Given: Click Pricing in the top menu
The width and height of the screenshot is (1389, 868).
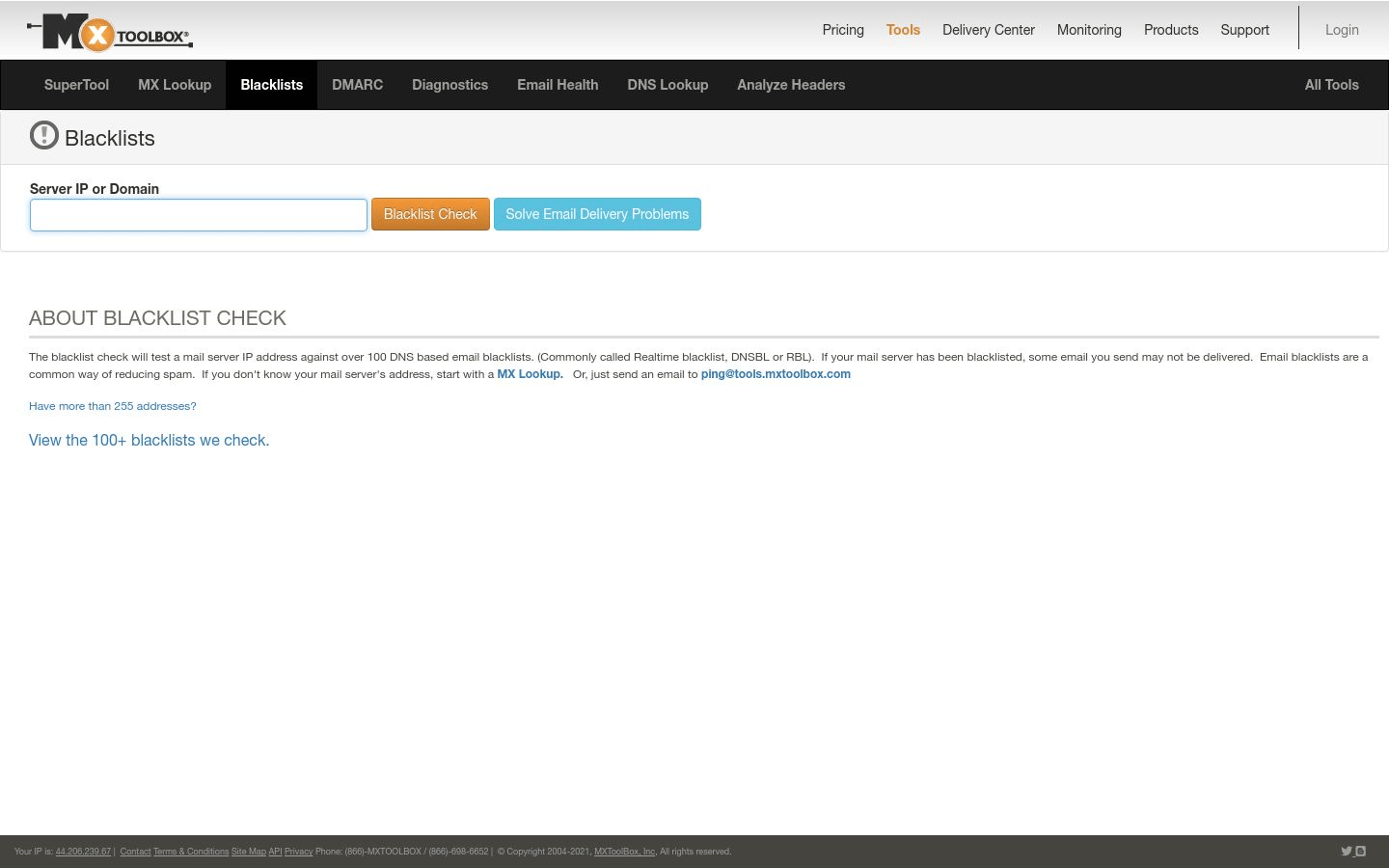Looking at the screenshot, I should click(843, 30).
